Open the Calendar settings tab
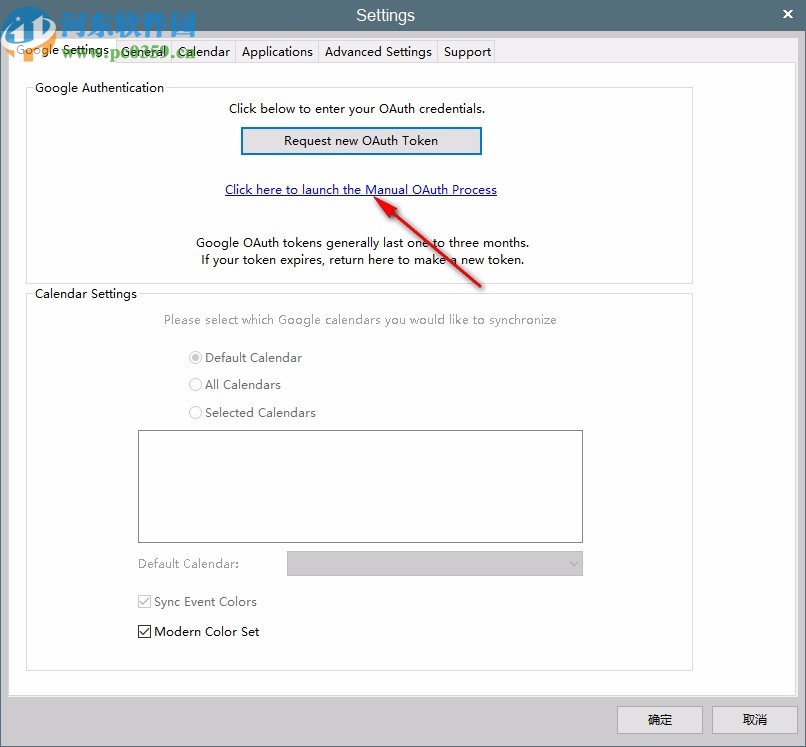 coord(204,51)
